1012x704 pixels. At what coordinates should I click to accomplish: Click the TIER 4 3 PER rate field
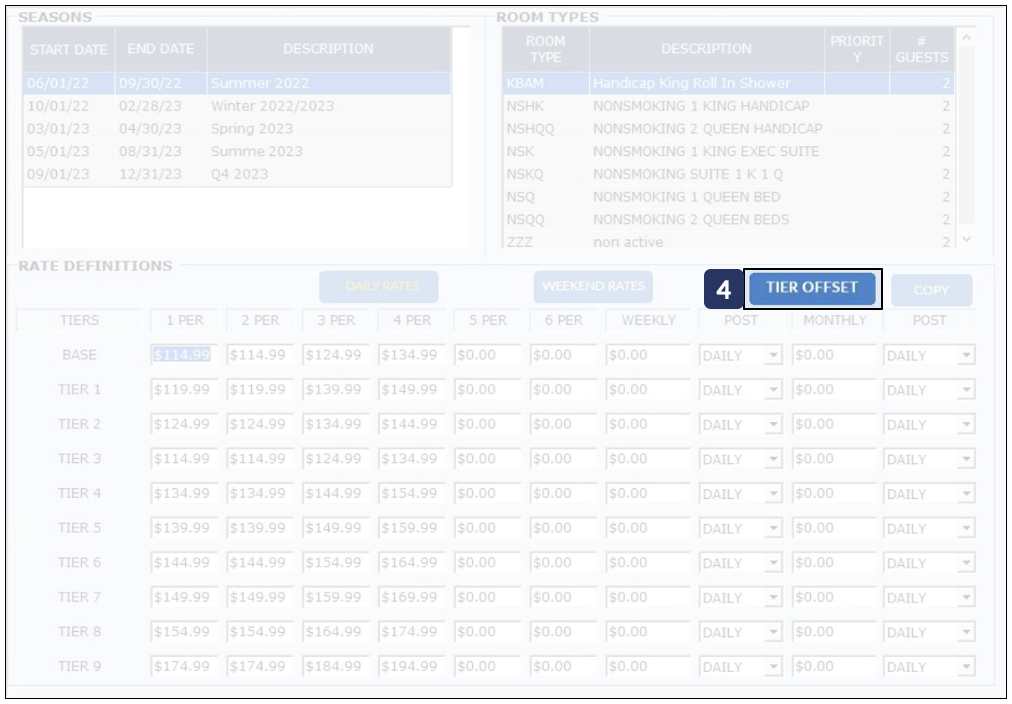[x=335, y=494]
